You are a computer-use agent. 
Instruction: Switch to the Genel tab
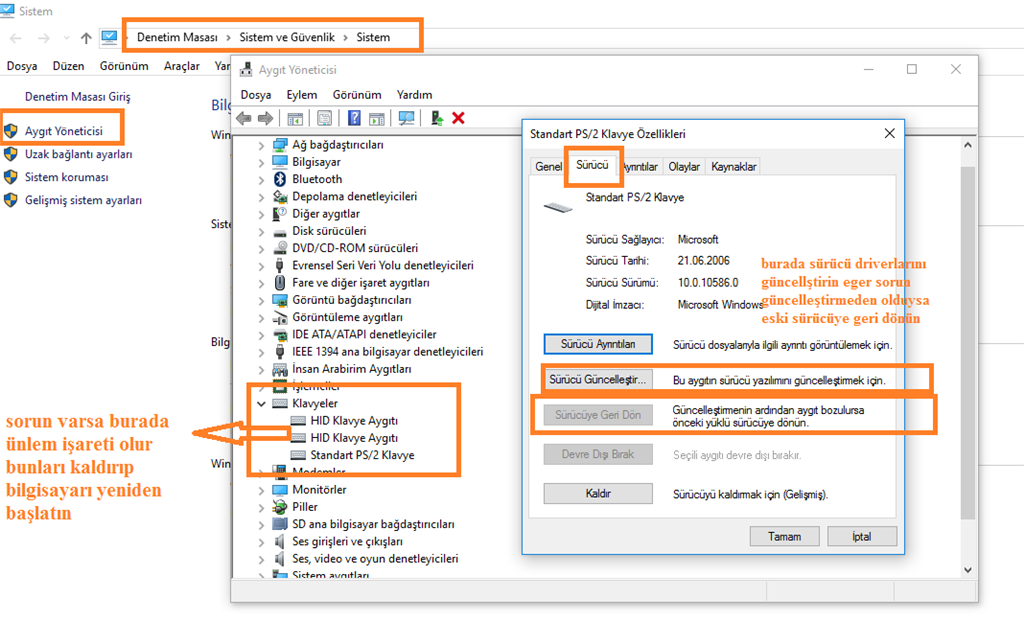(x=548, y=167)
